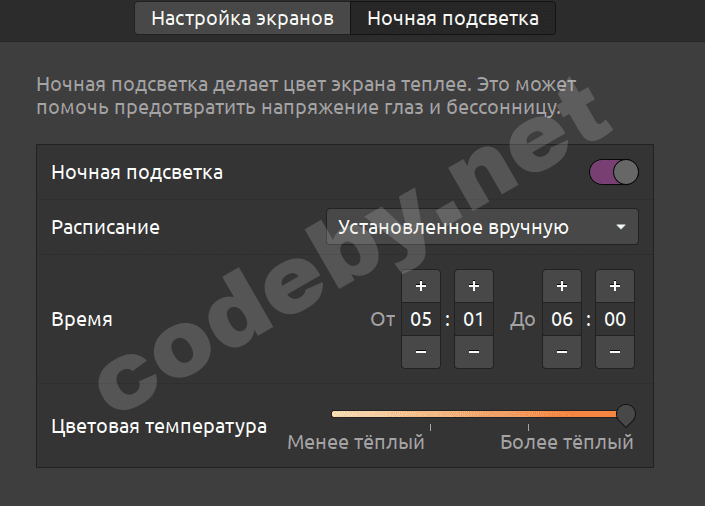The image size is (705, 506).
Task: Increase the До hours value with plus
Action: point(562,286)
